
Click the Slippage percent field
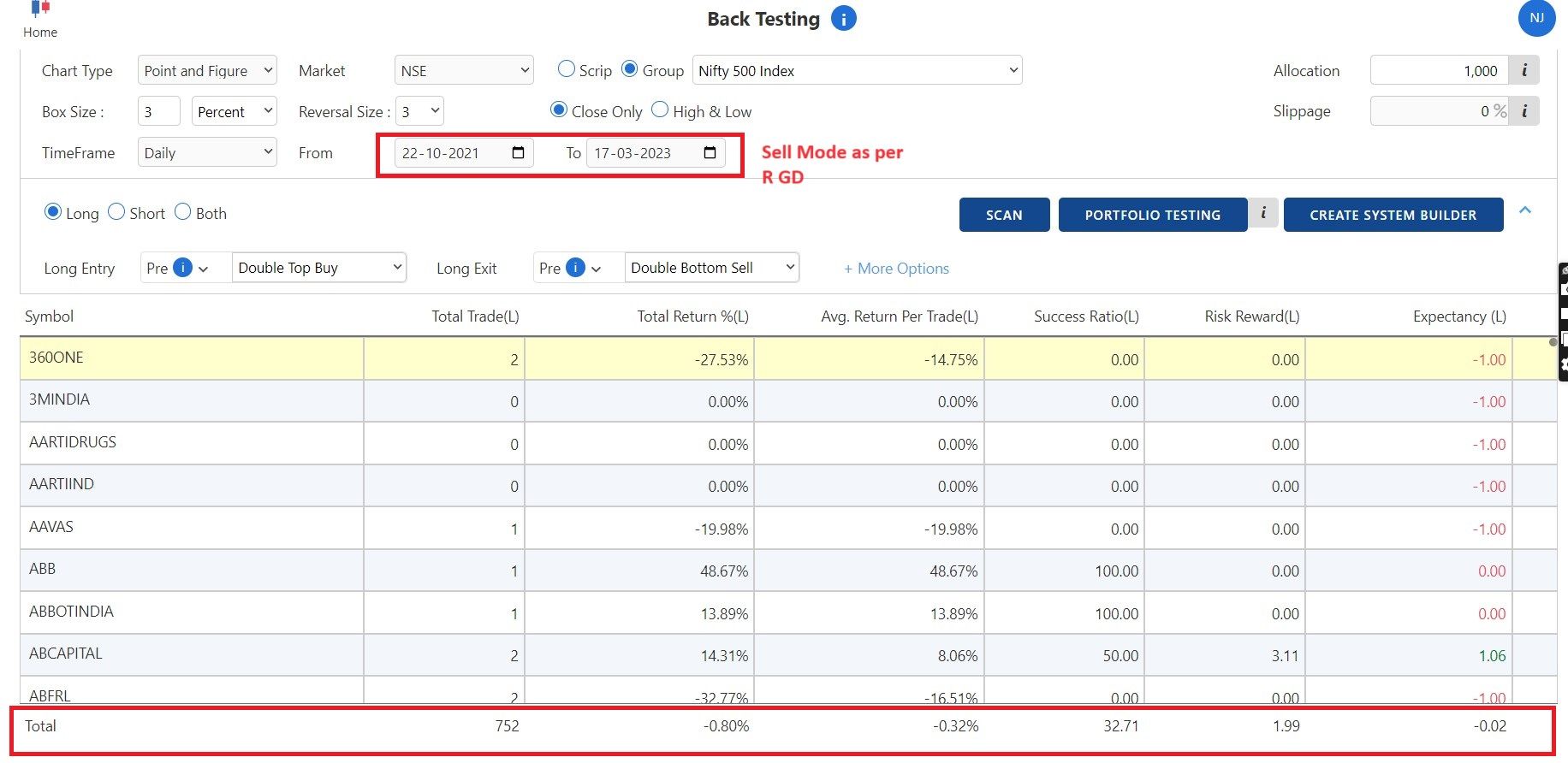[1439, 111]
